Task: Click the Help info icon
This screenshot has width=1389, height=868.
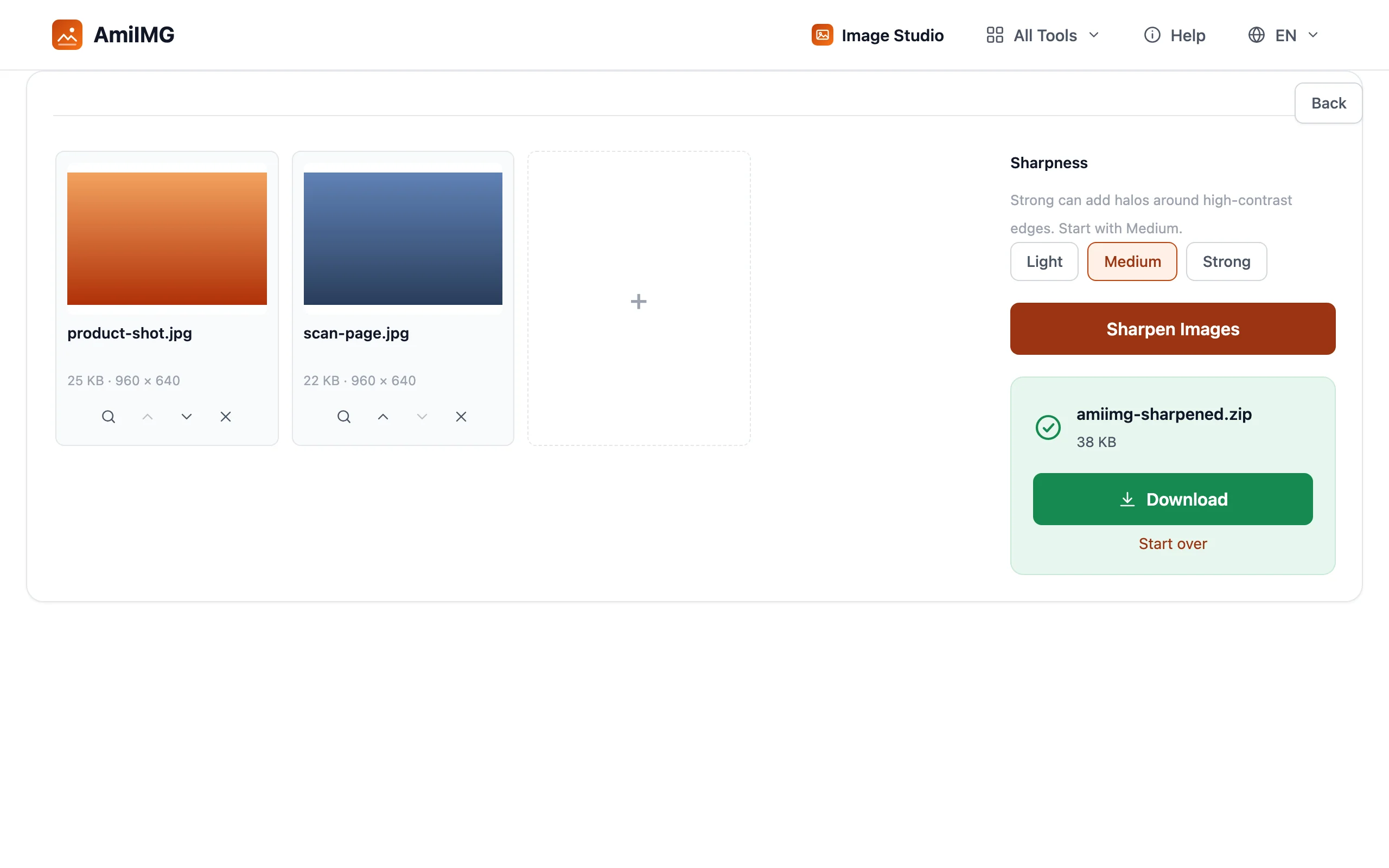Action: (1152, 35)
